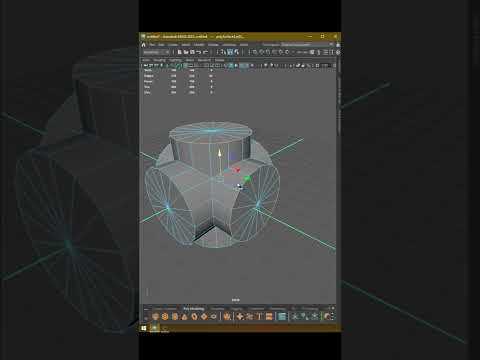The width and height of the screenshot is (480, 360).
Task: Open the viewport Lighting menu
Action: [175, 60]
